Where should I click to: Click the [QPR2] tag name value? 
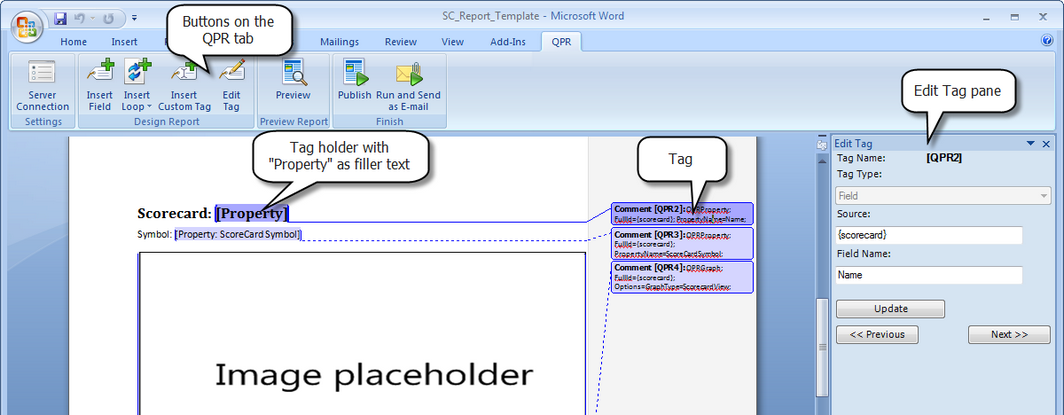(x=944, y=158)
